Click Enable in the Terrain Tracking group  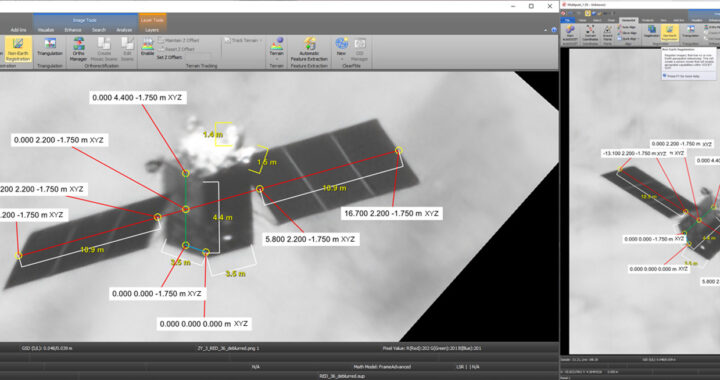[x=147, y=47]
